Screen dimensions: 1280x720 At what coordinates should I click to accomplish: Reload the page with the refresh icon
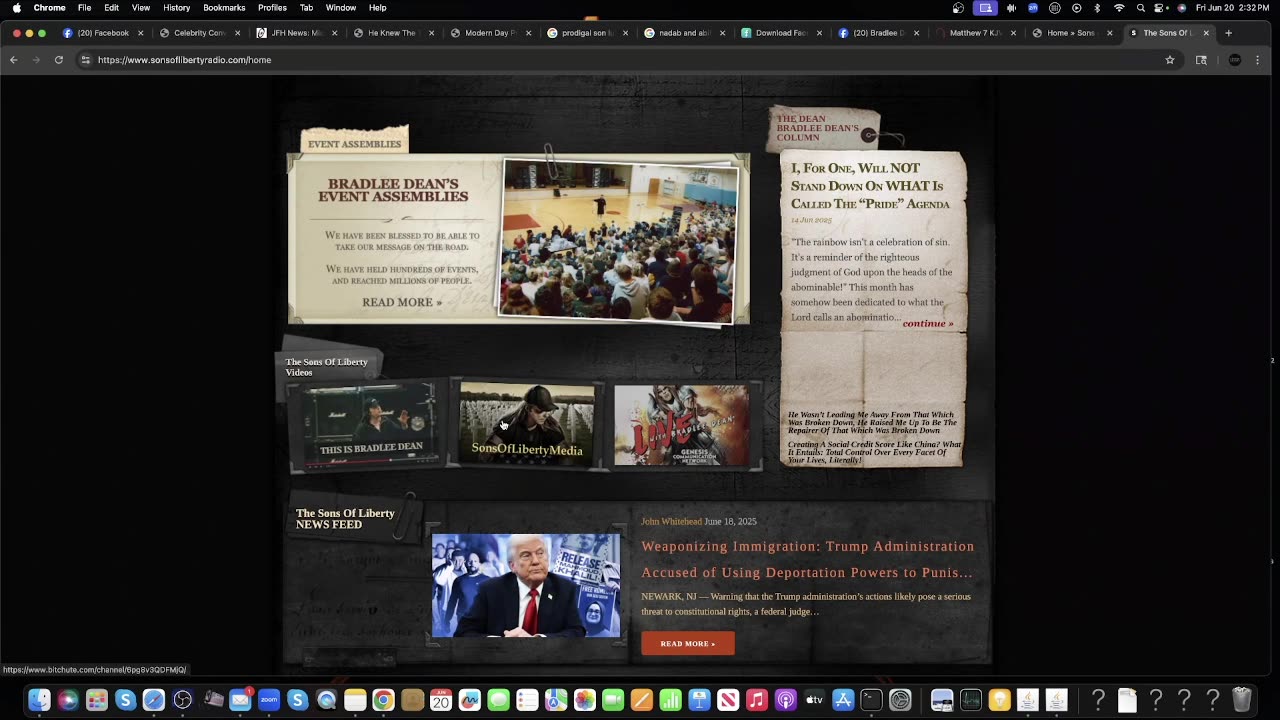coord(59,60)
